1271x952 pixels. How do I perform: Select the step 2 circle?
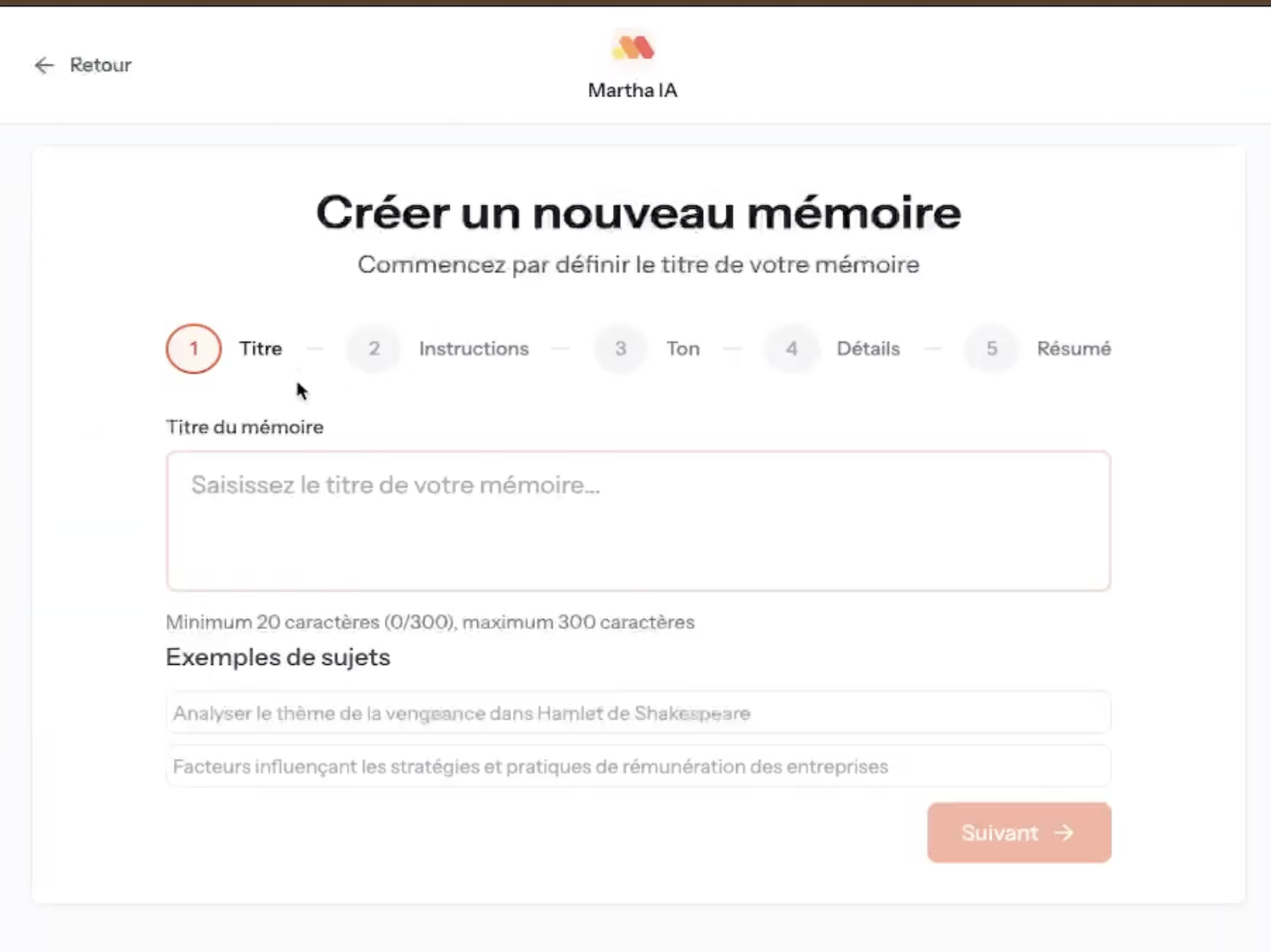(x=374, y=349)
